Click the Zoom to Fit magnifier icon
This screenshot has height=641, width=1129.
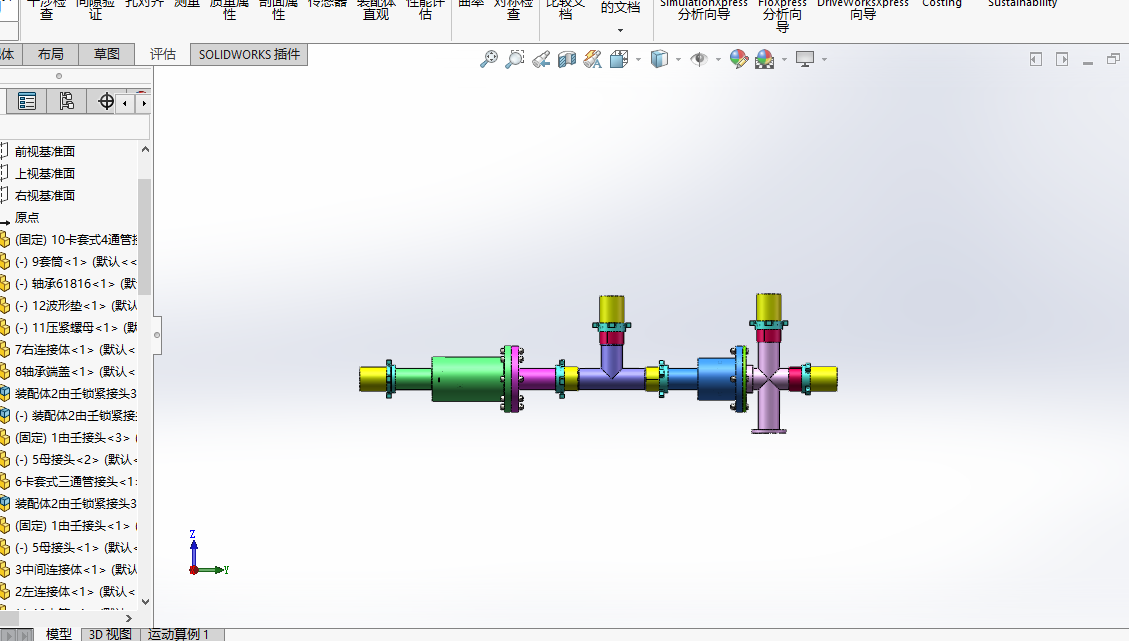pyautogui.click(x=489, y=59)
